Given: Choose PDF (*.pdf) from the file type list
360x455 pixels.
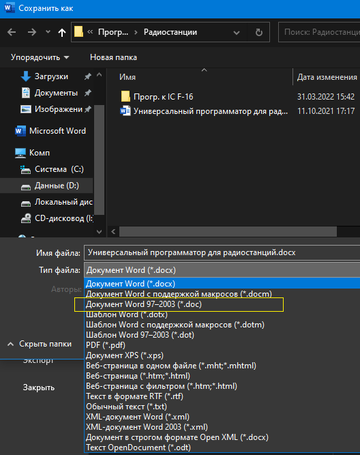Looking at the screenshot, I should click(106, 345).
